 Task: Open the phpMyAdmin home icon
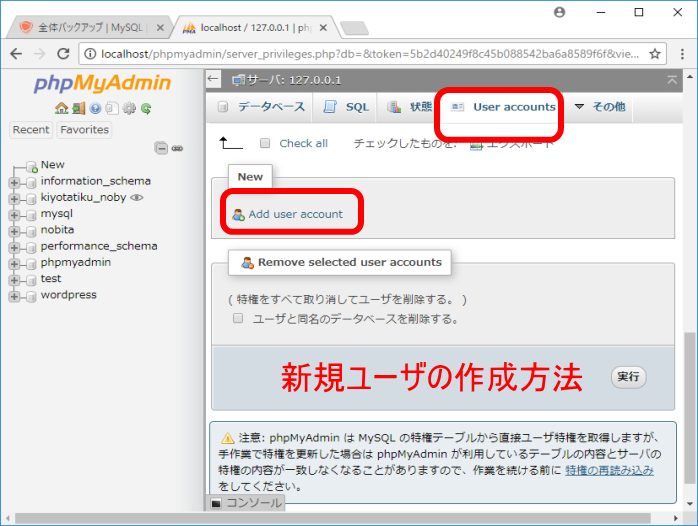(61, 108)
